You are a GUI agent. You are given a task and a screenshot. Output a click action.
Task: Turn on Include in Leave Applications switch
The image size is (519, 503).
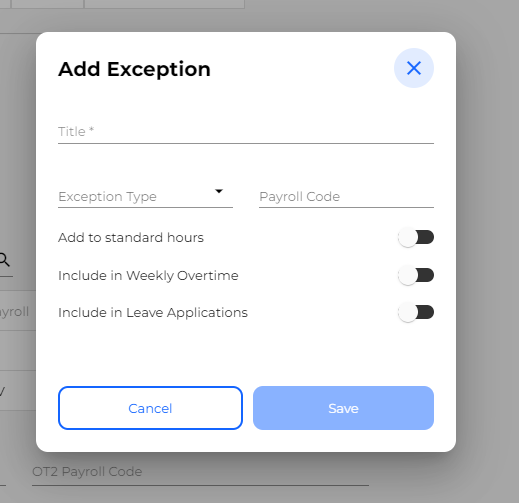point(416,312)
